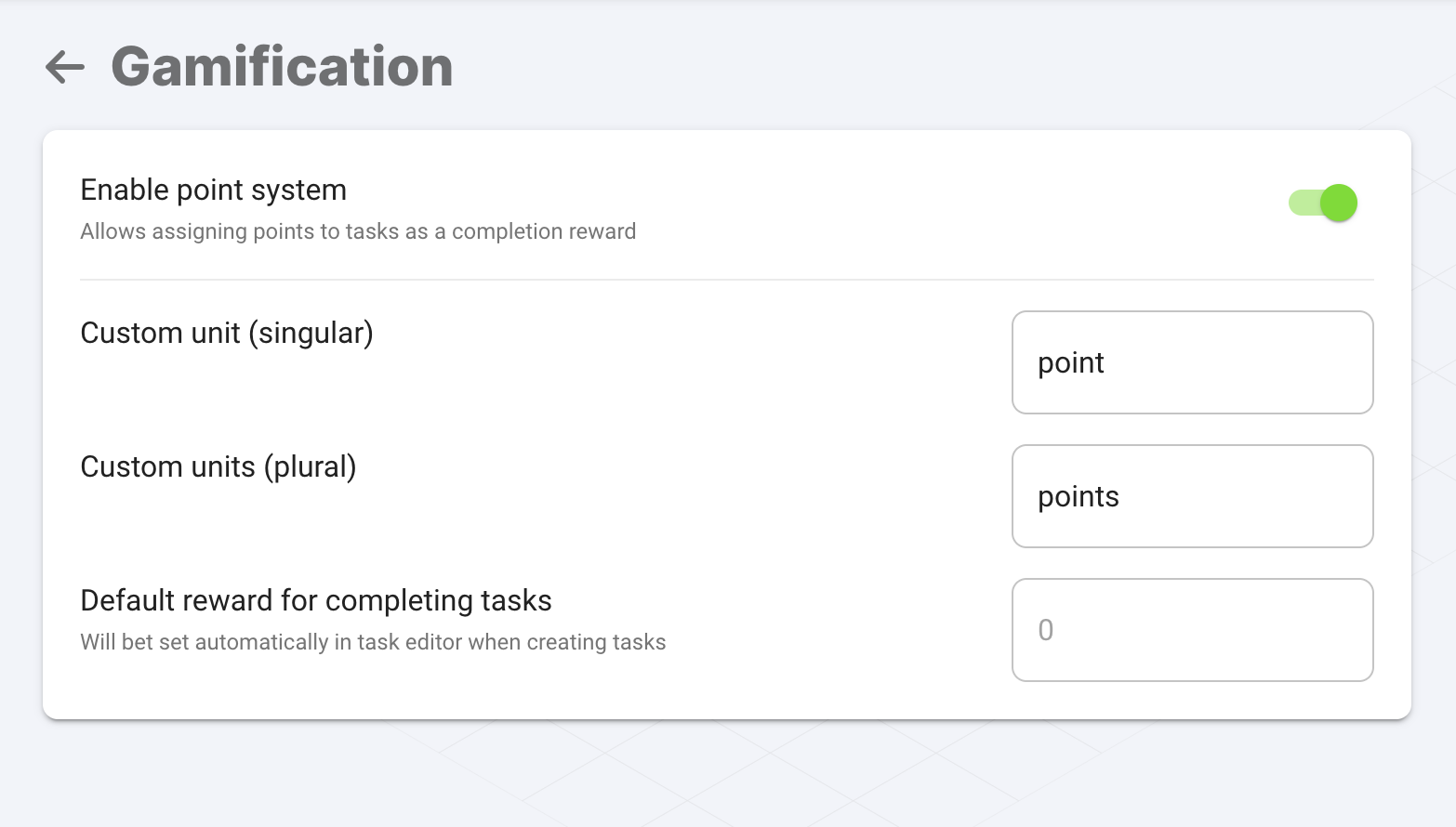
Task: Click the default reward input showing 0
Action: click(x=1192, y=630)
